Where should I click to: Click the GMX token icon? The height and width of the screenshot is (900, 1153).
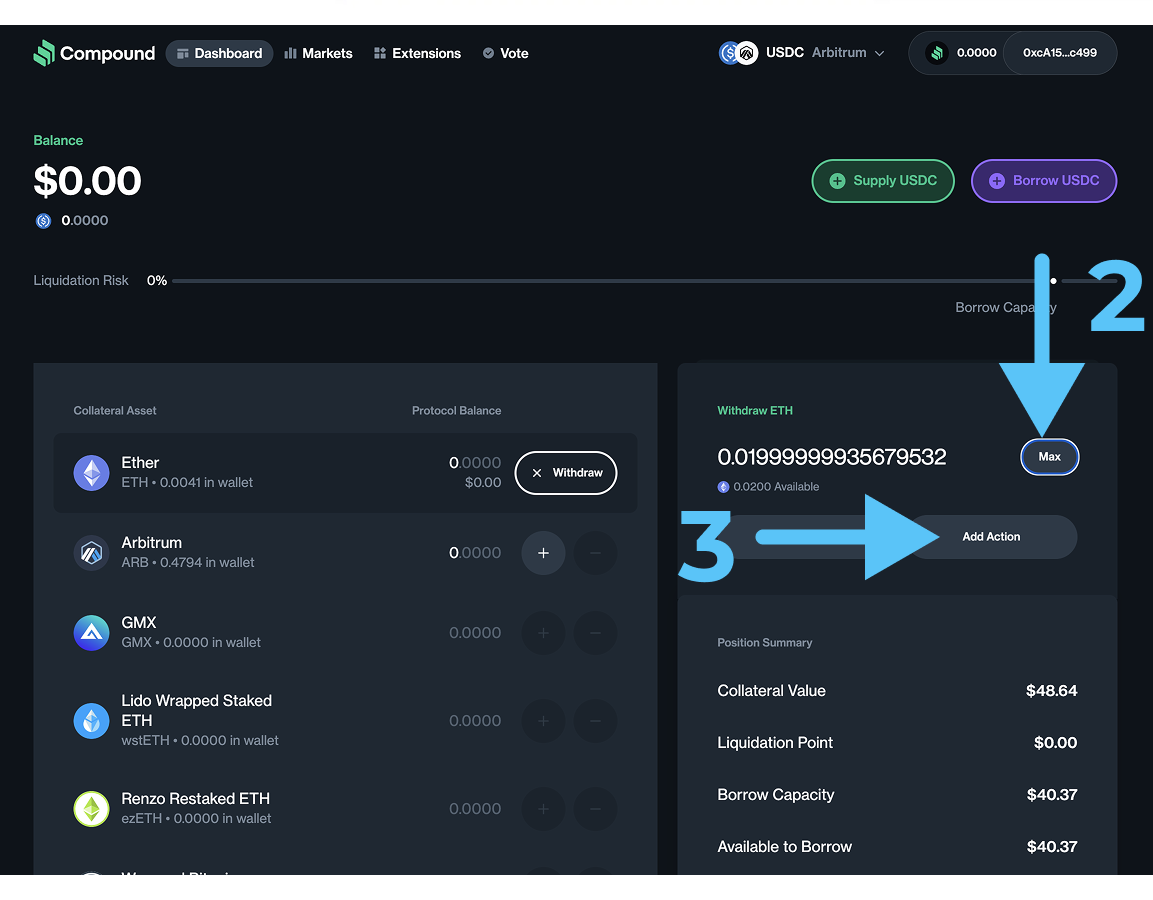(91, 633)
